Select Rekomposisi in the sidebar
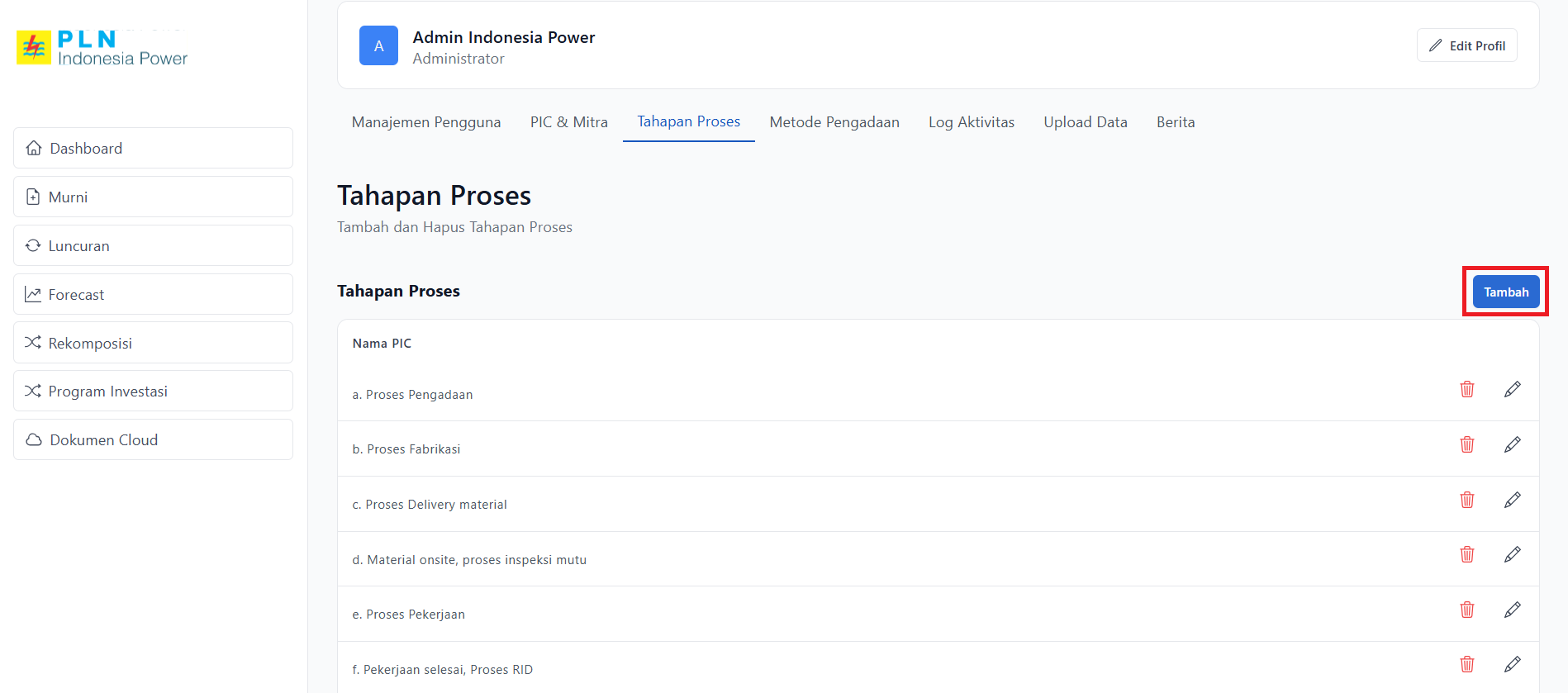Screen dimensions: 1568x693 click(153, 343)
